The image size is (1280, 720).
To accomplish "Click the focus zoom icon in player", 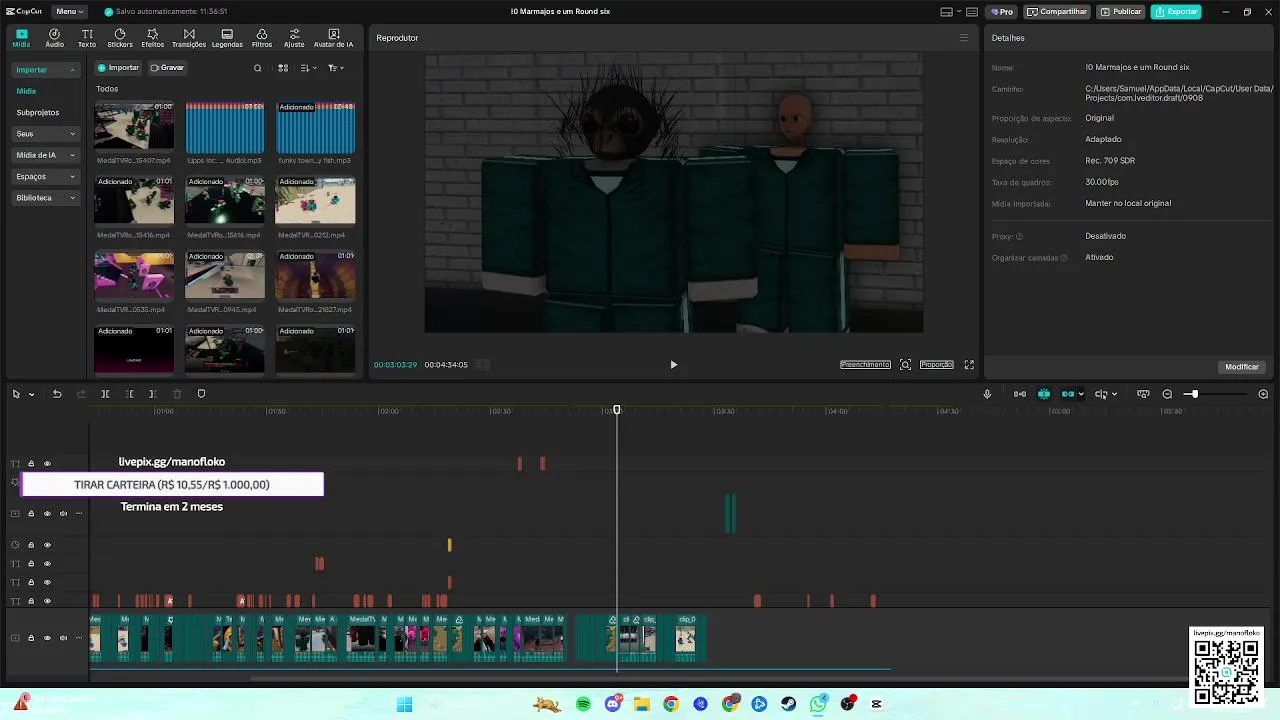I will click(x=905, y=365).
